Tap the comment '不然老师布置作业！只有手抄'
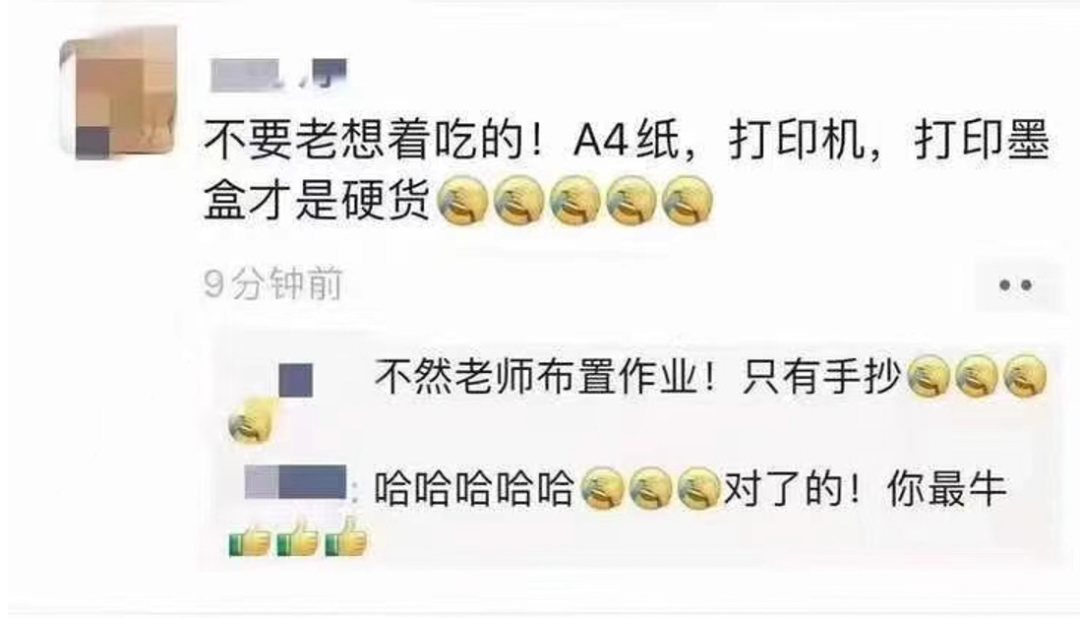 638,377
